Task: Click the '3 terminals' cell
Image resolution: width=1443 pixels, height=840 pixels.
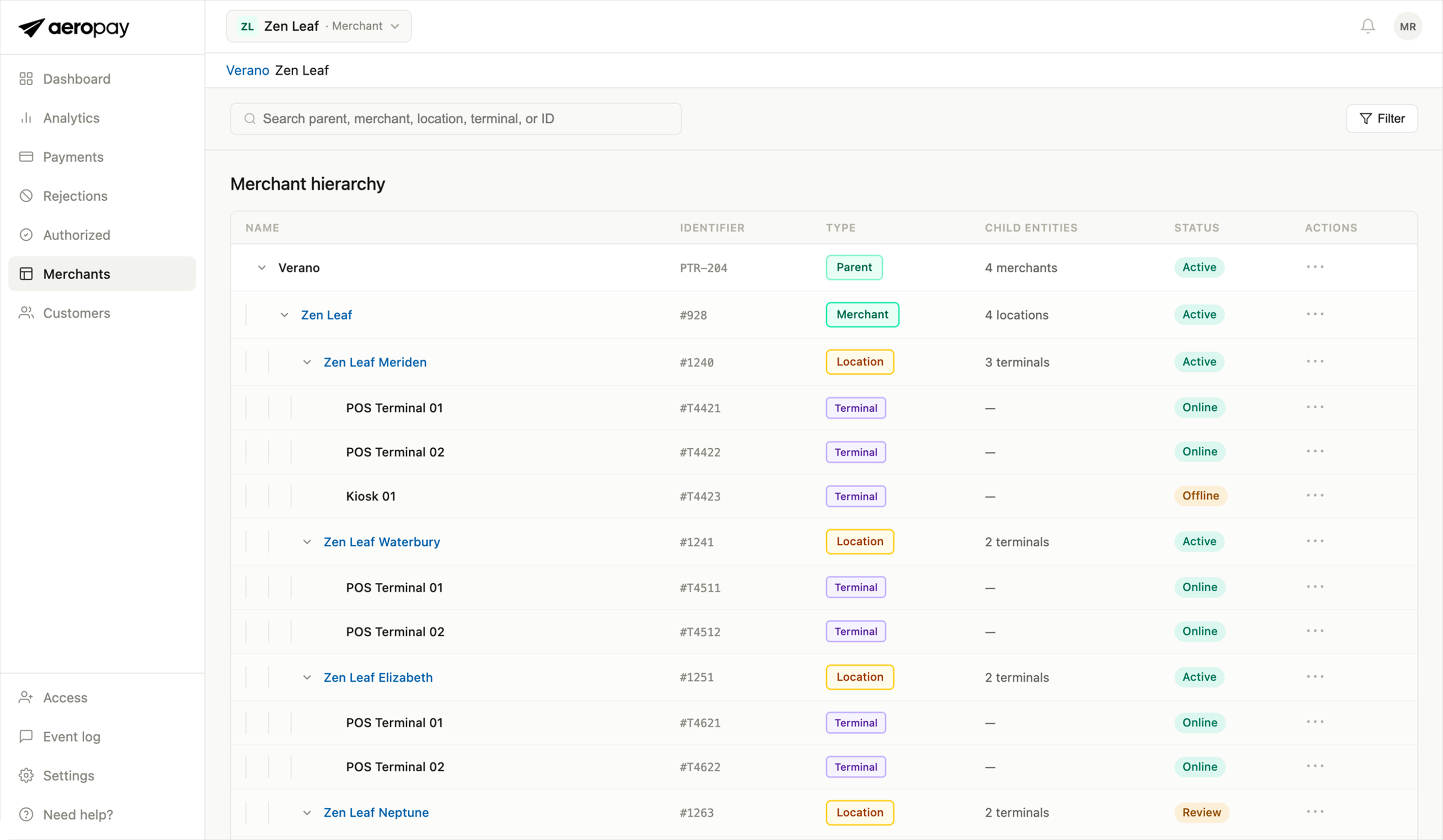Action: click(x=1017, y=362)
